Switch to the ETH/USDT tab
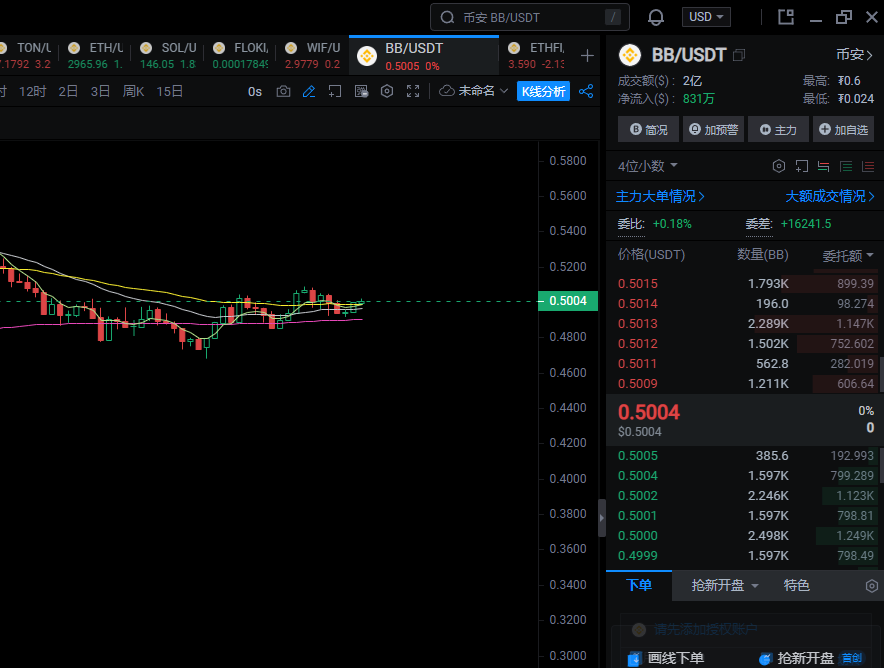 [95, 55]
